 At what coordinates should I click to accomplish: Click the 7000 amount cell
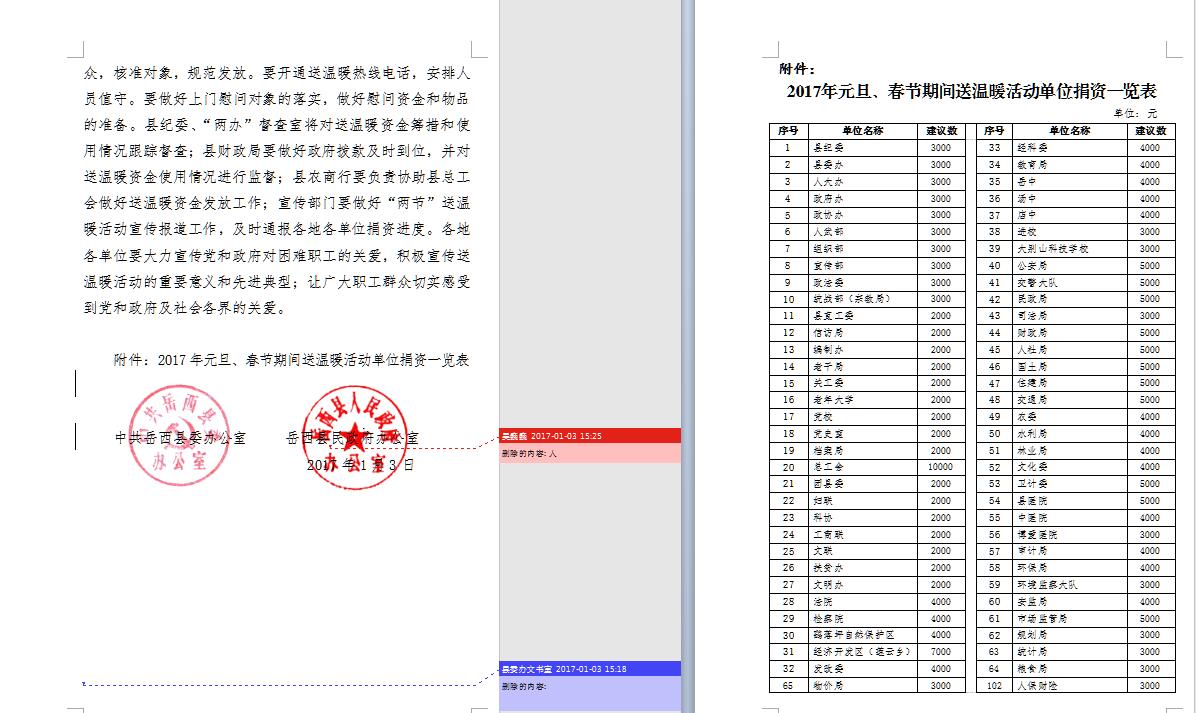click(940, 652)
